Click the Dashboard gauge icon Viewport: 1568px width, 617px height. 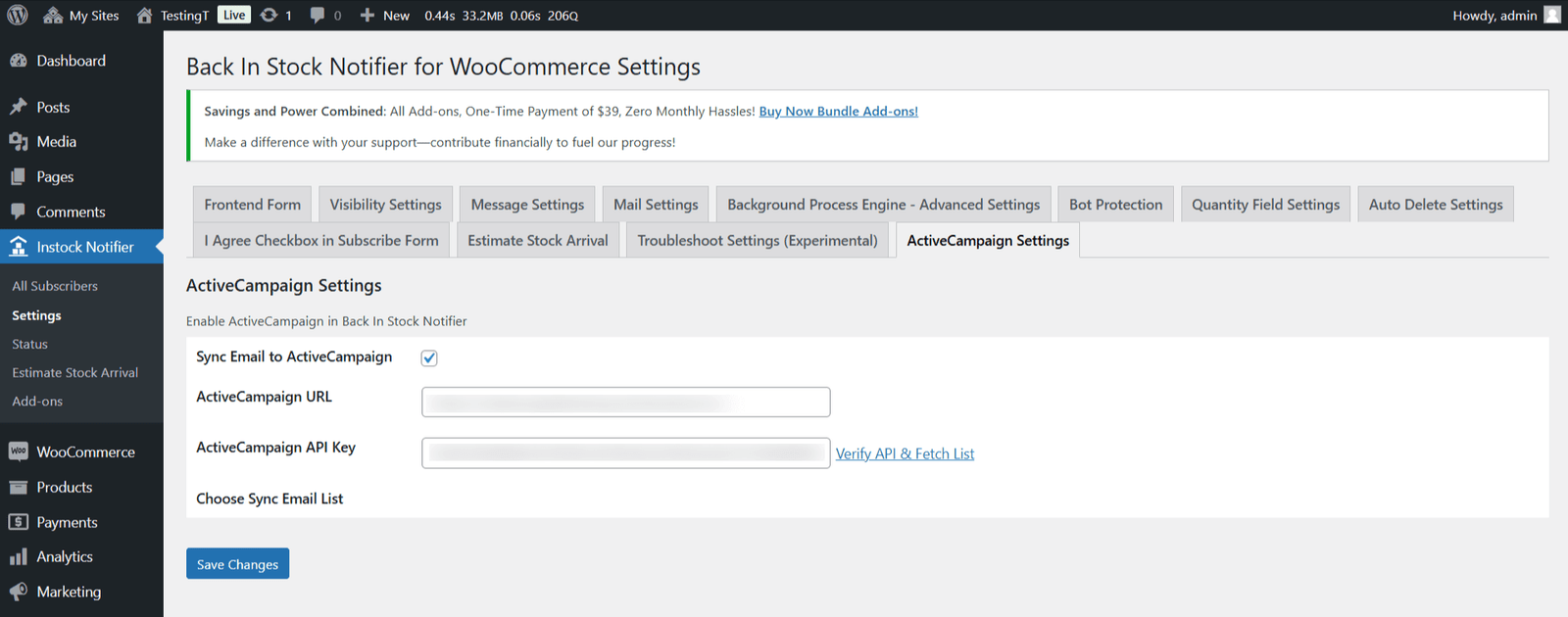[x=19, y=61]
